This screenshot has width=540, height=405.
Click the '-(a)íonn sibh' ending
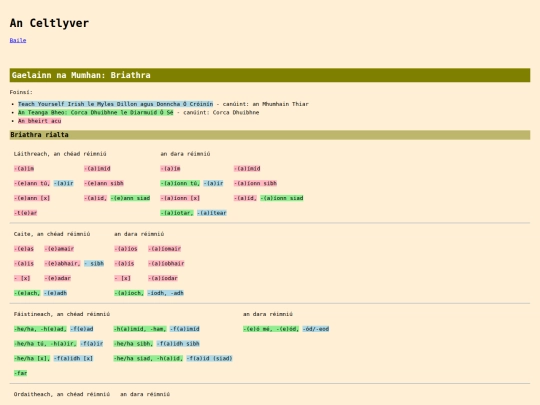tap(256, 183)
